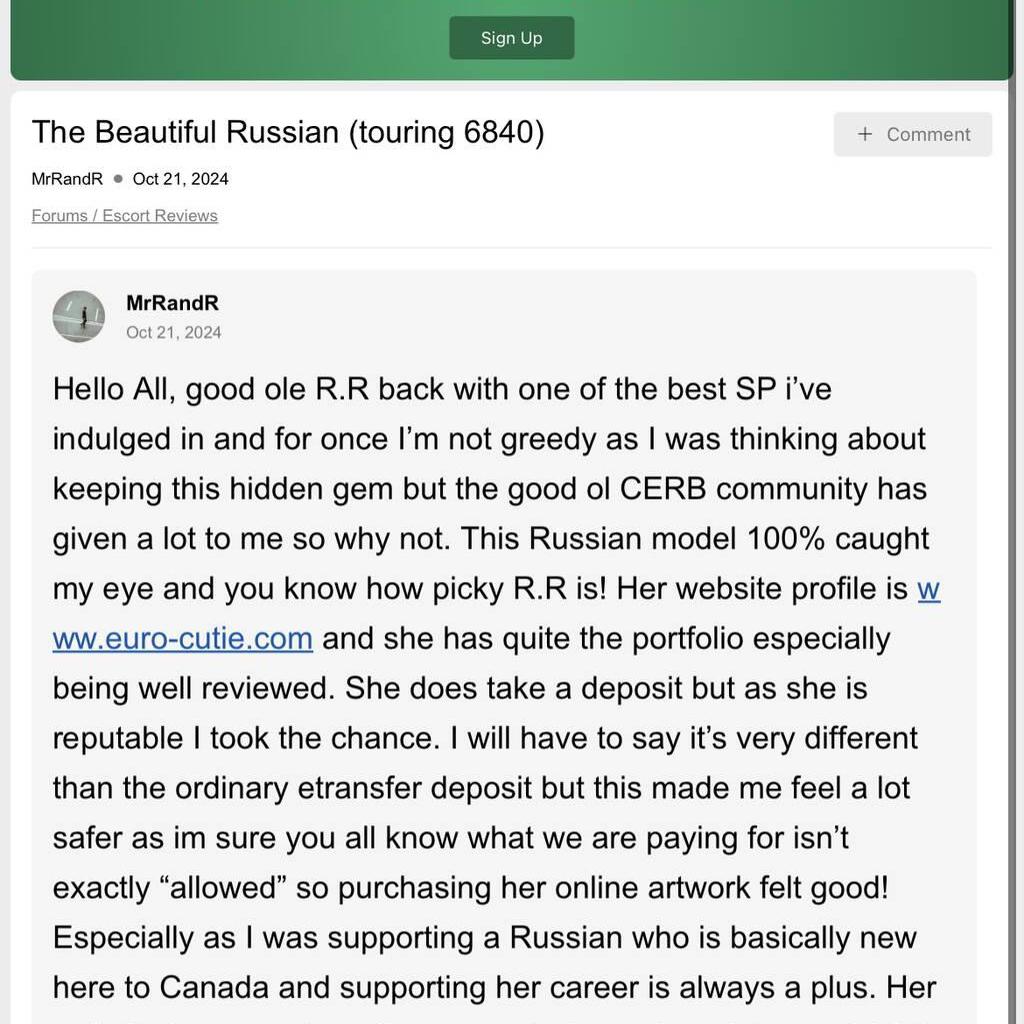Follow the ww.euro-cutie.com hyperlink
This screenshot has width=1024, height=1024.
(183, 639)
